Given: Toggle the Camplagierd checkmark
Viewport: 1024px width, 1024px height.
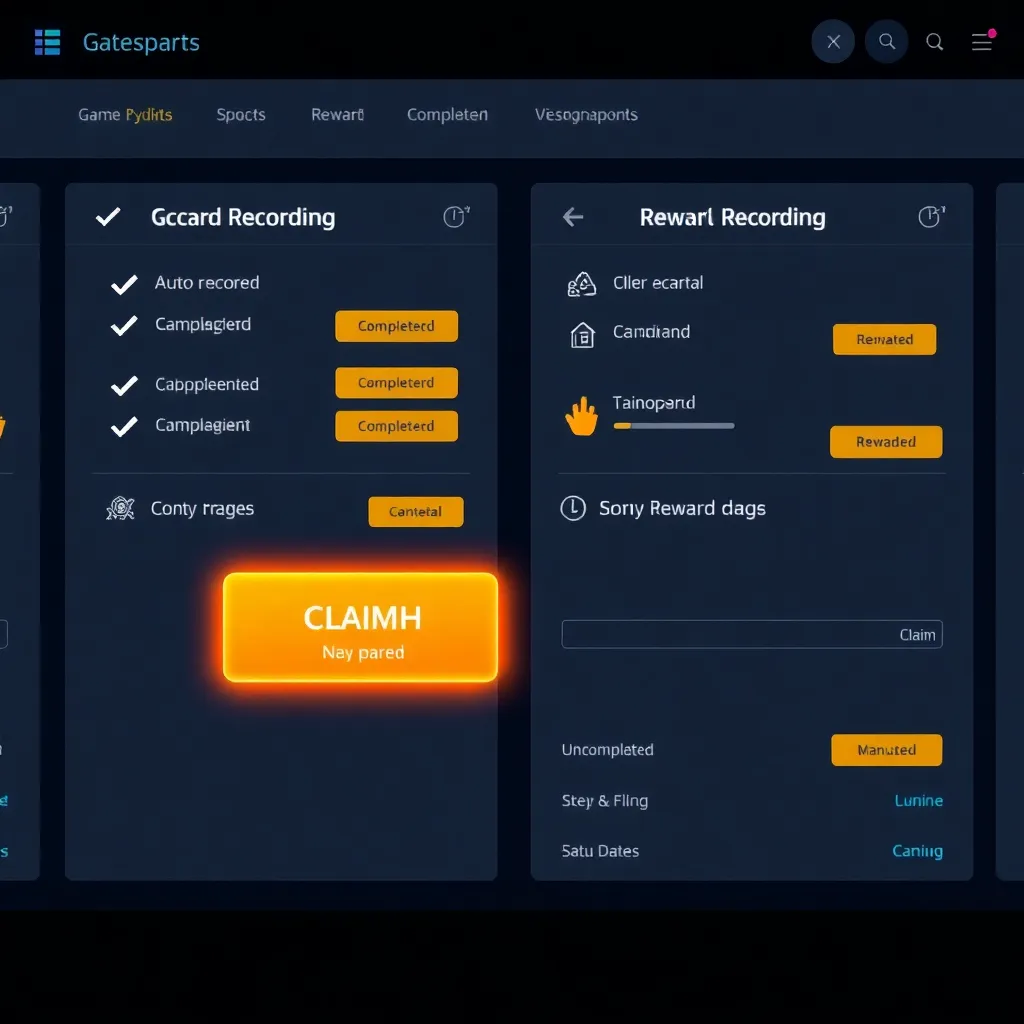Looking at the screenshot, I should 124,326.
